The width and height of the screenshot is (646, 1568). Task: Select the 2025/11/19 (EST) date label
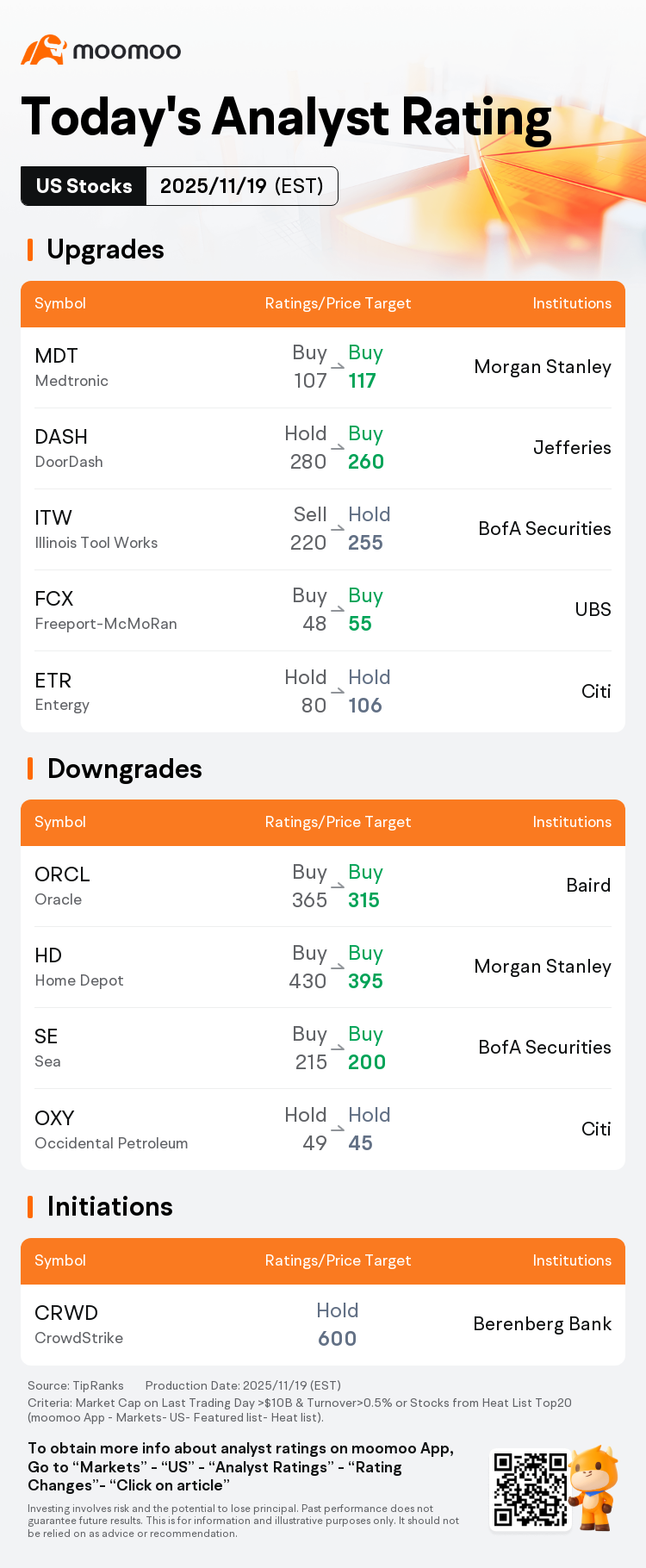242,186
